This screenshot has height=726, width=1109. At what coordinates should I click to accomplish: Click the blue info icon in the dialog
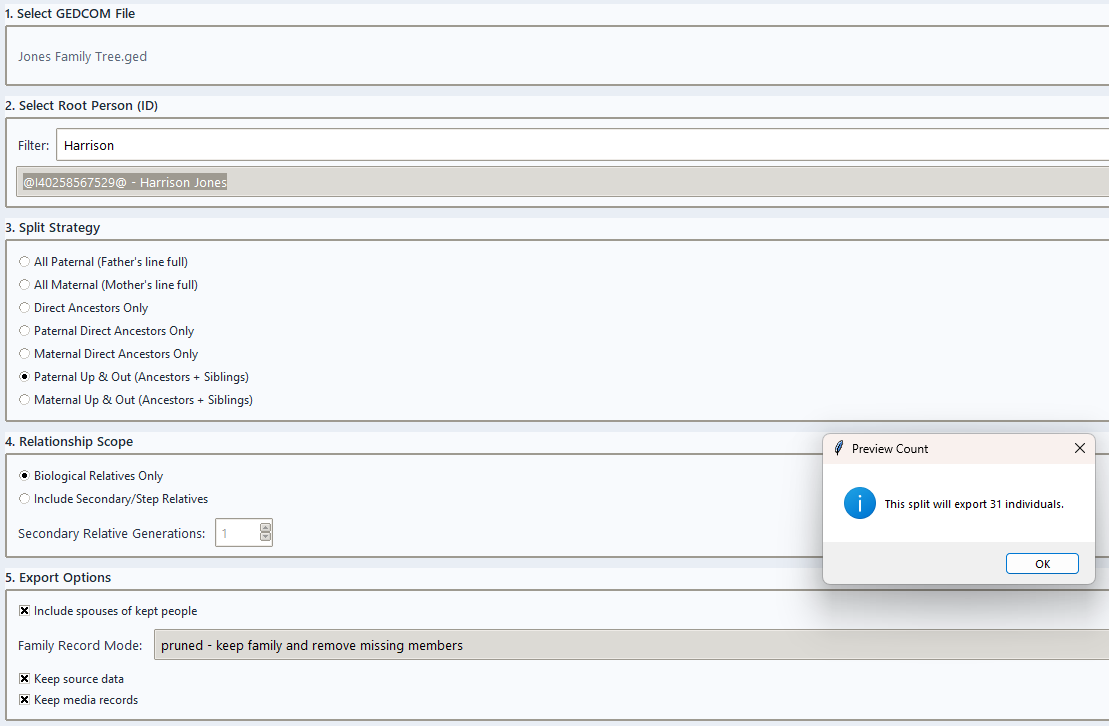[859, 504]
